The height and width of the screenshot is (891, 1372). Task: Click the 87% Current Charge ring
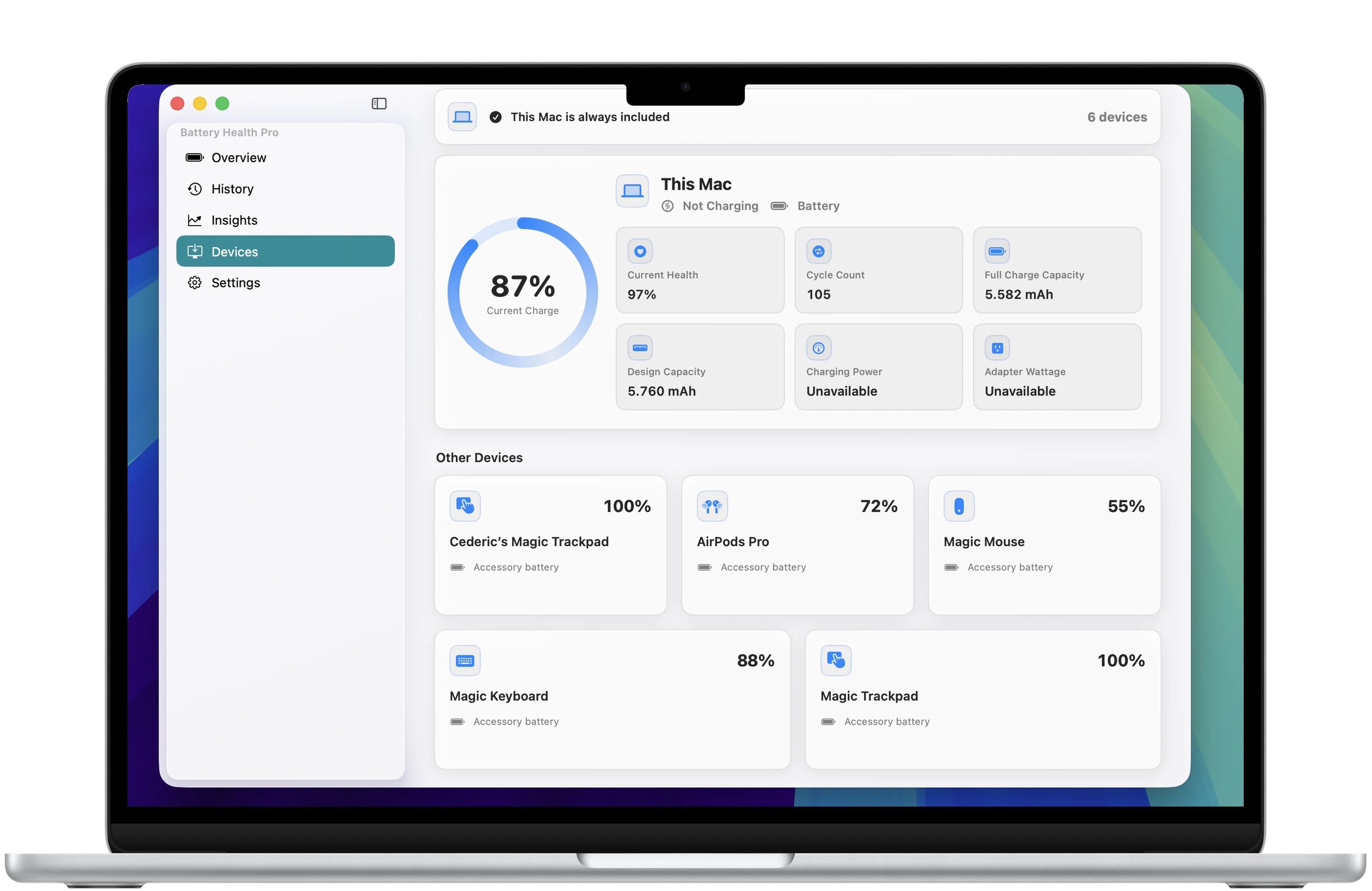(x=522, y=292)
